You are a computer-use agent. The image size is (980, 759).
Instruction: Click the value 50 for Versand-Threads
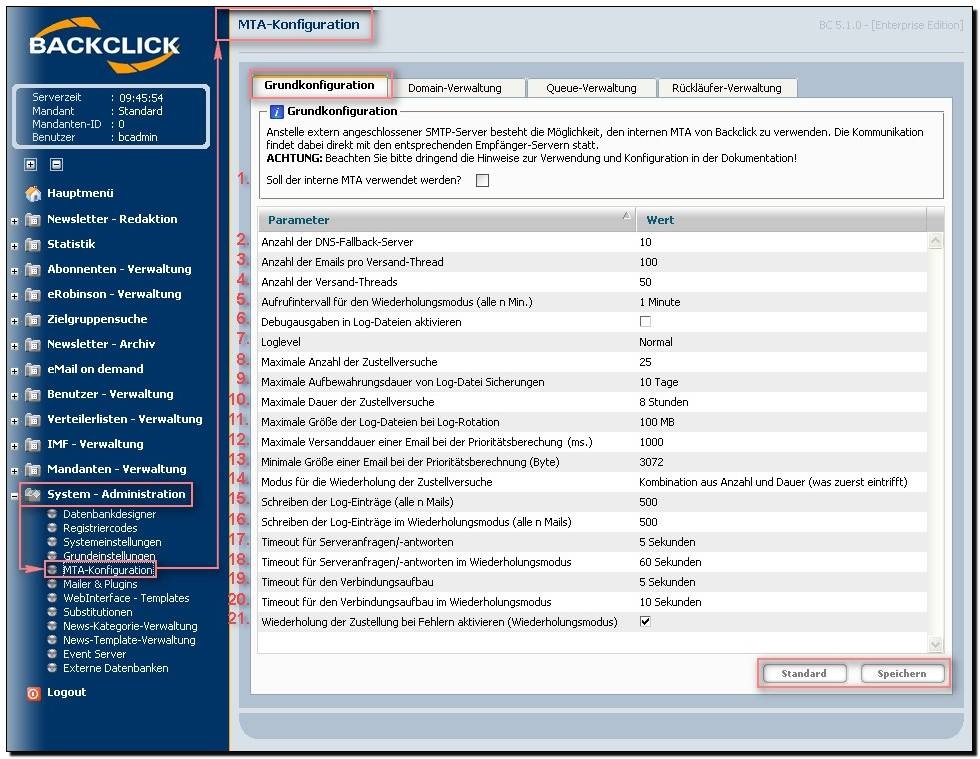tap(645, 282)
